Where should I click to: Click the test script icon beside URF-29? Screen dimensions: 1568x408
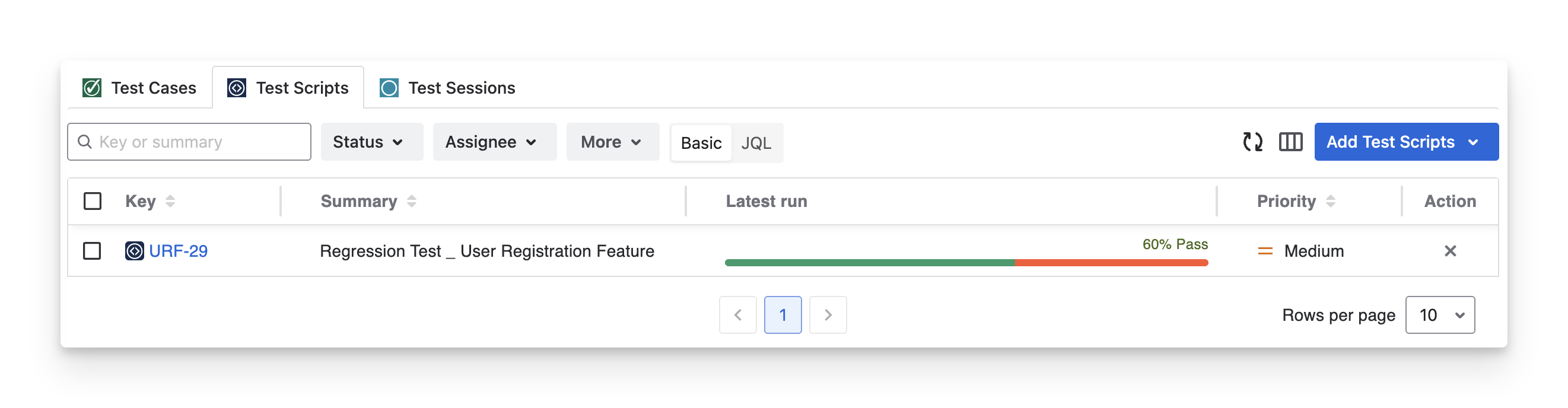tap(135, 251)
